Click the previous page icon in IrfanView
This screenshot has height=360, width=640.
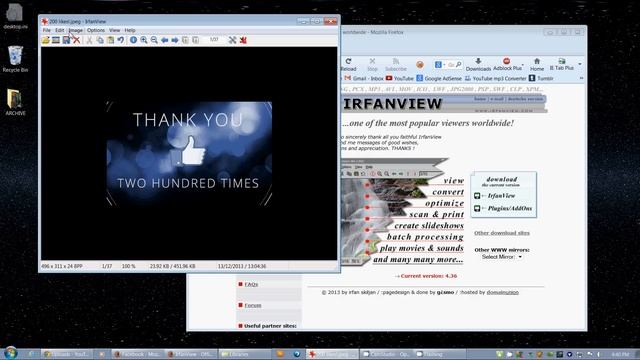(x=185, y=40)
